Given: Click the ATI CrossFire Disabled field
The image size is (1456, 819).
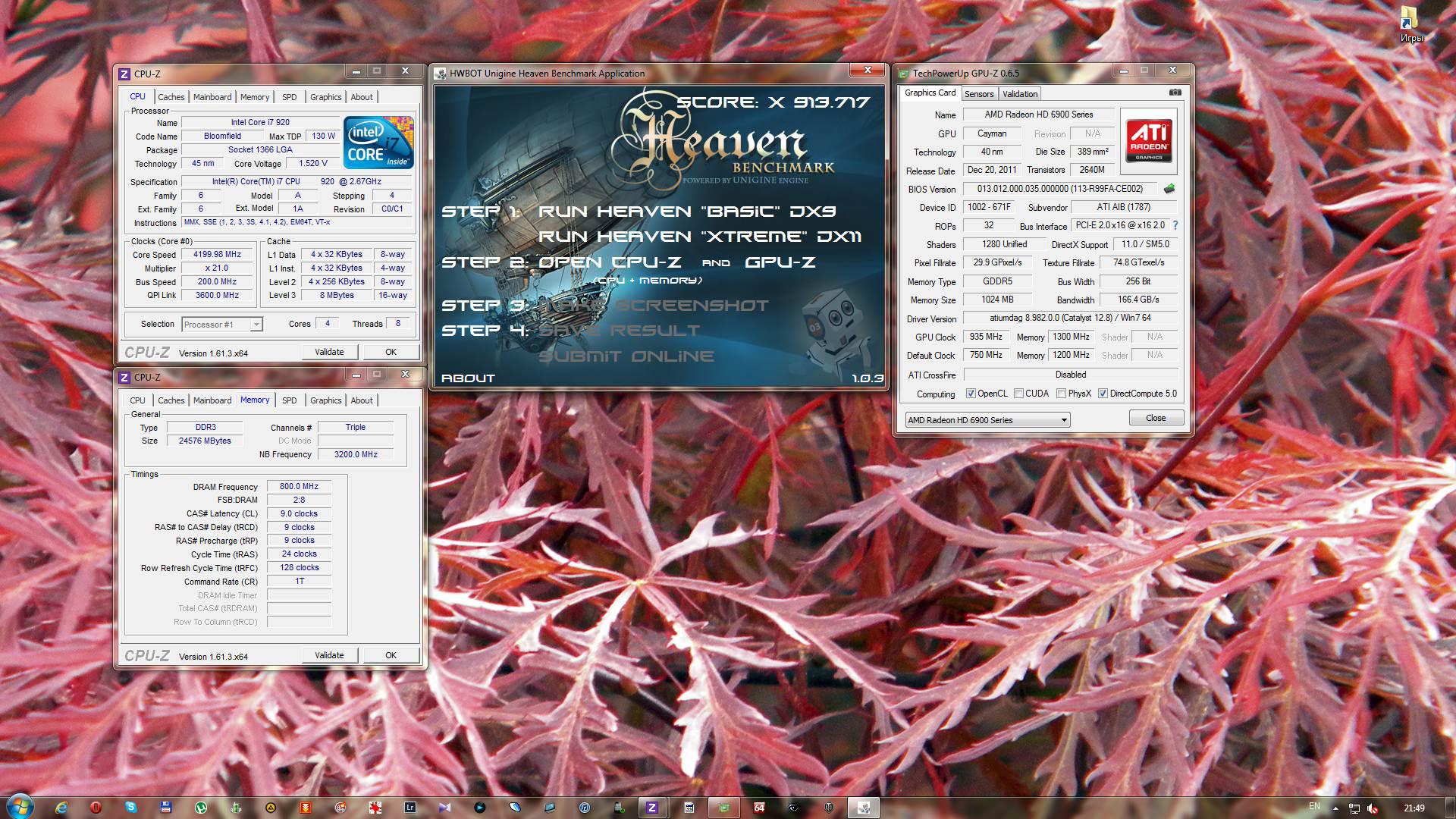Looking at the screenshot, I should 1070,375.
